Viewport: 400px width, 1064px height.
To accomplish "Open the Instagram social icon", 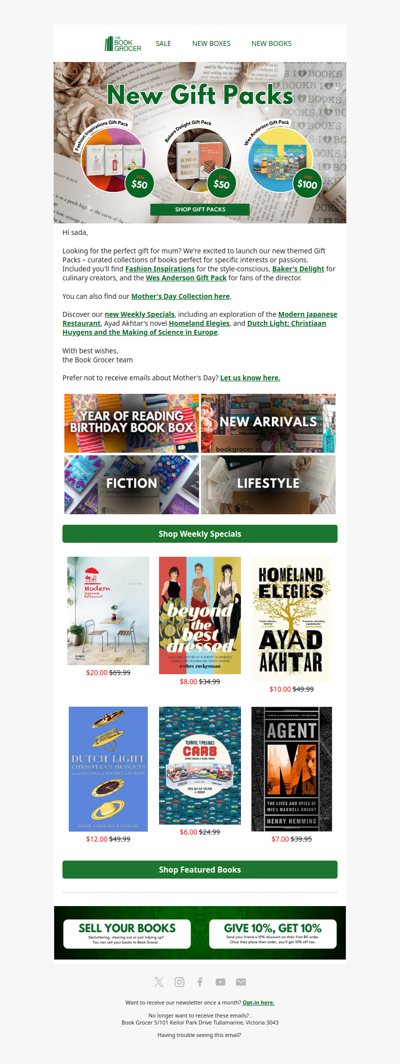I will click(179, 982).
